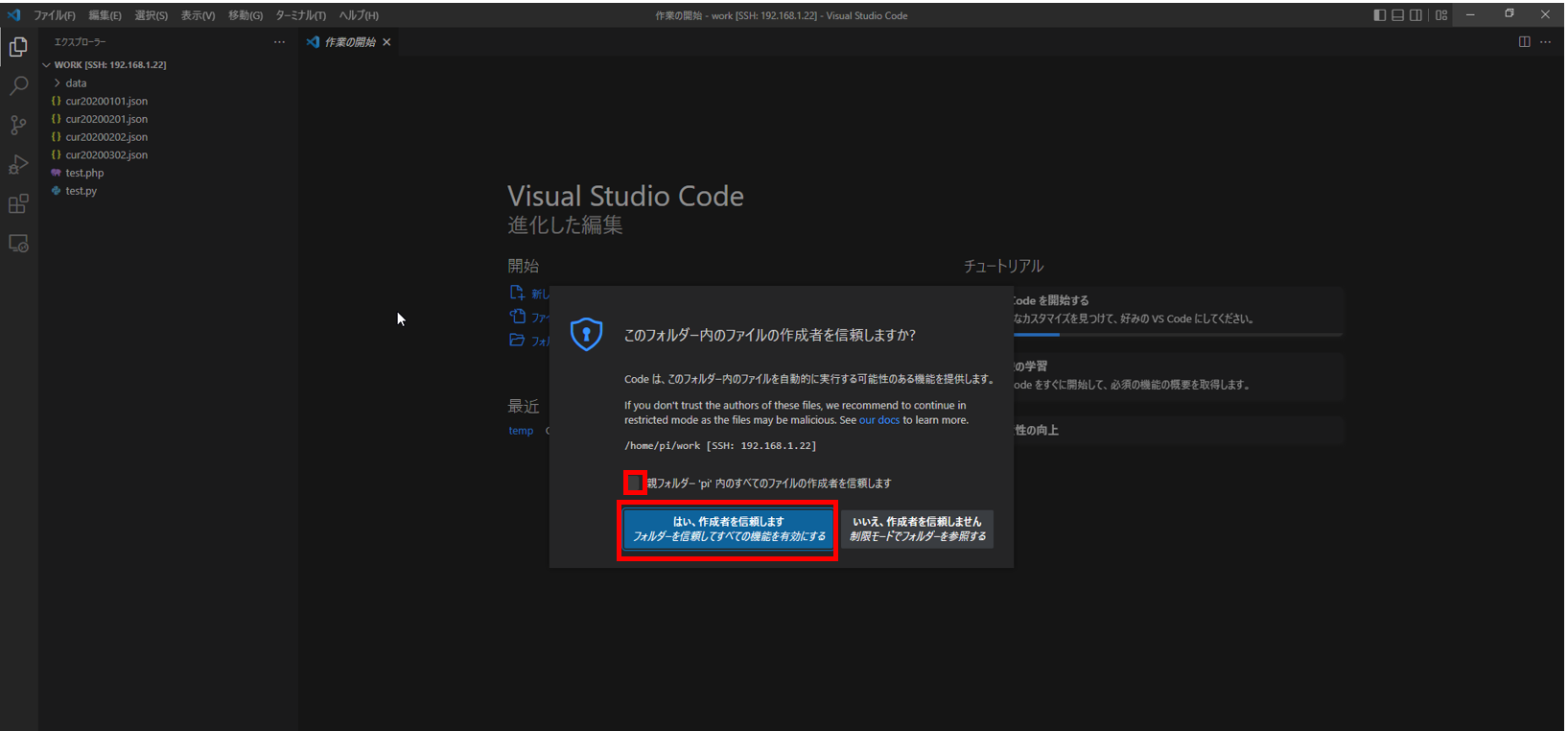Open the 編集(E) menu
This screenshot has height=731, width=1568.
coord(105,15)
